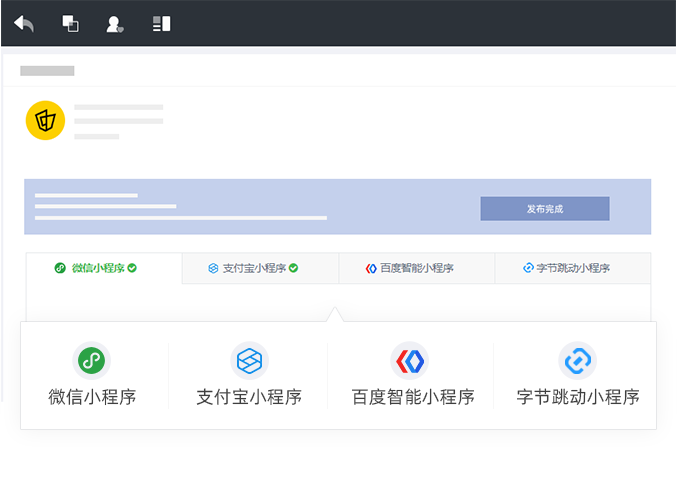Click the large green 微信小程序 icon
The width and height of the screenshot is (677, 487).
click(x=92, y=359)
